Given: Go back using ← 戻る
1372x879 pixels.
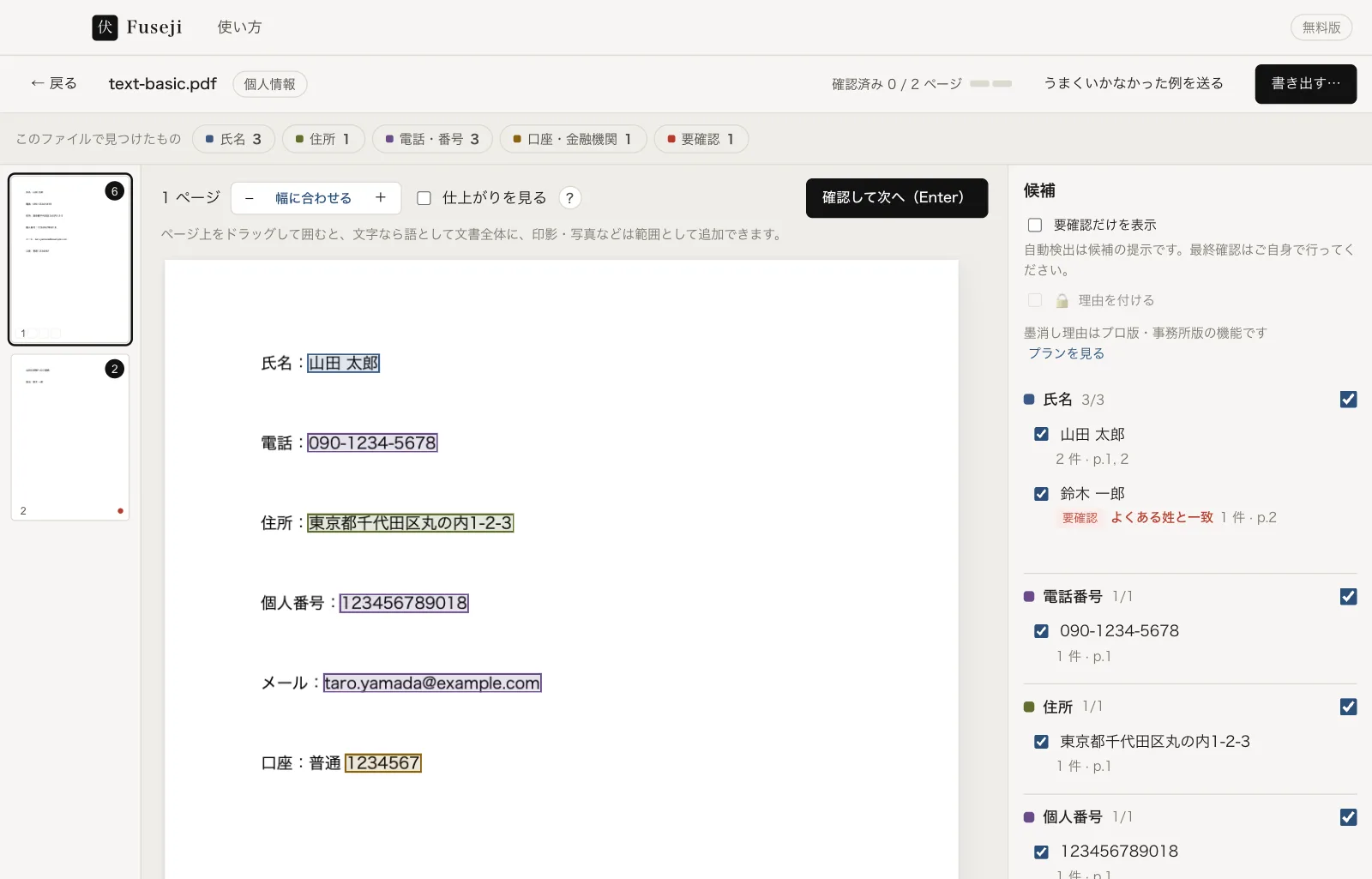Looking at the screenshot, I should point(53,83).
